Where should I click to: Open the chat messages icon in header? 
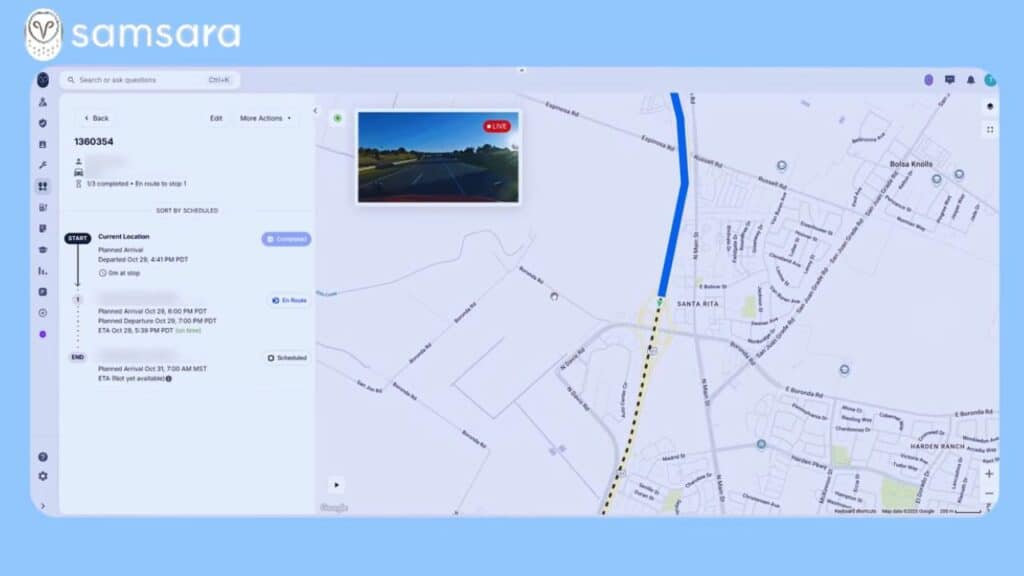click(949, 80)
